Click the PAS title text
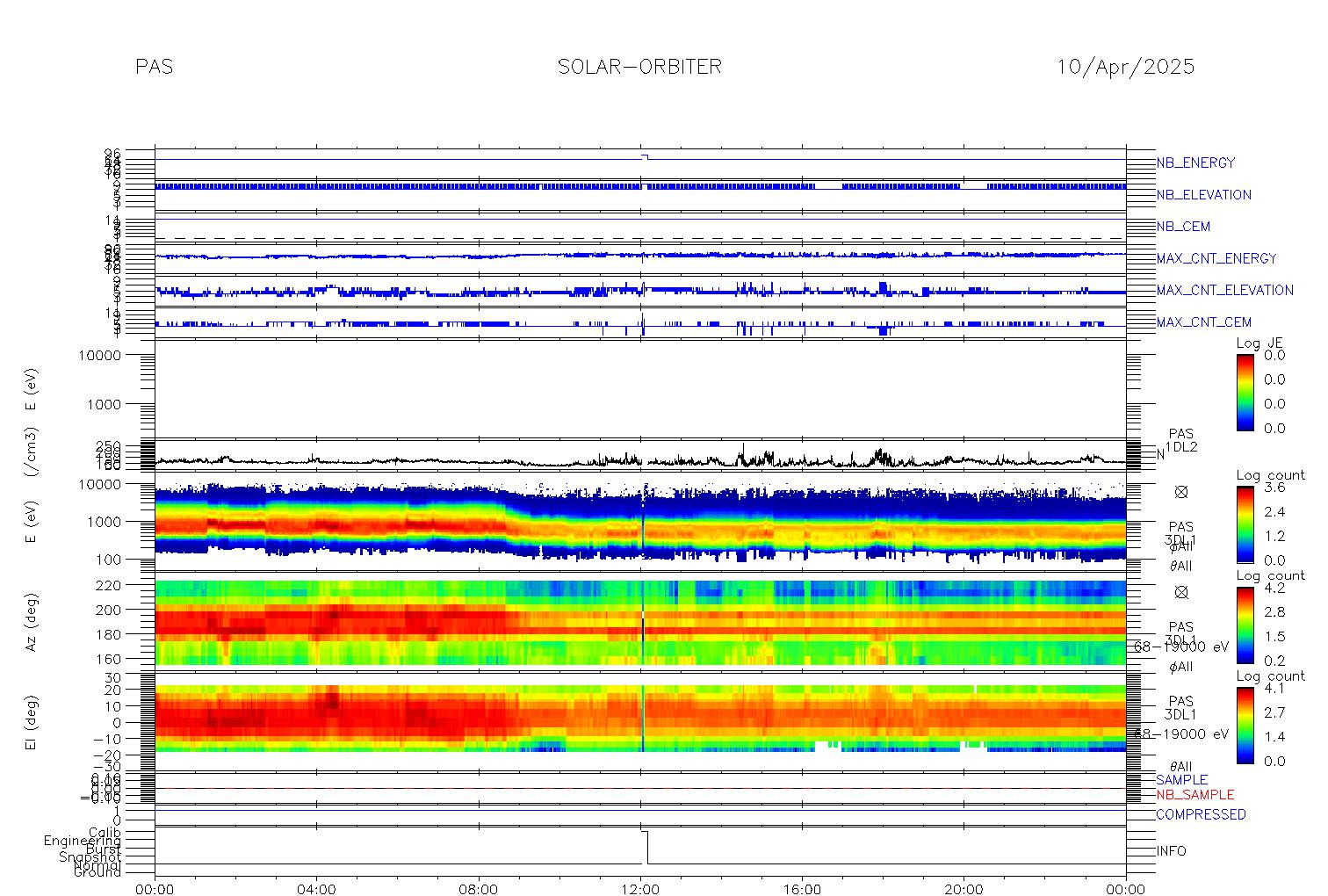Image resolution: width=1328 pixels, height=896 pixels. click(x=155, y=67)
